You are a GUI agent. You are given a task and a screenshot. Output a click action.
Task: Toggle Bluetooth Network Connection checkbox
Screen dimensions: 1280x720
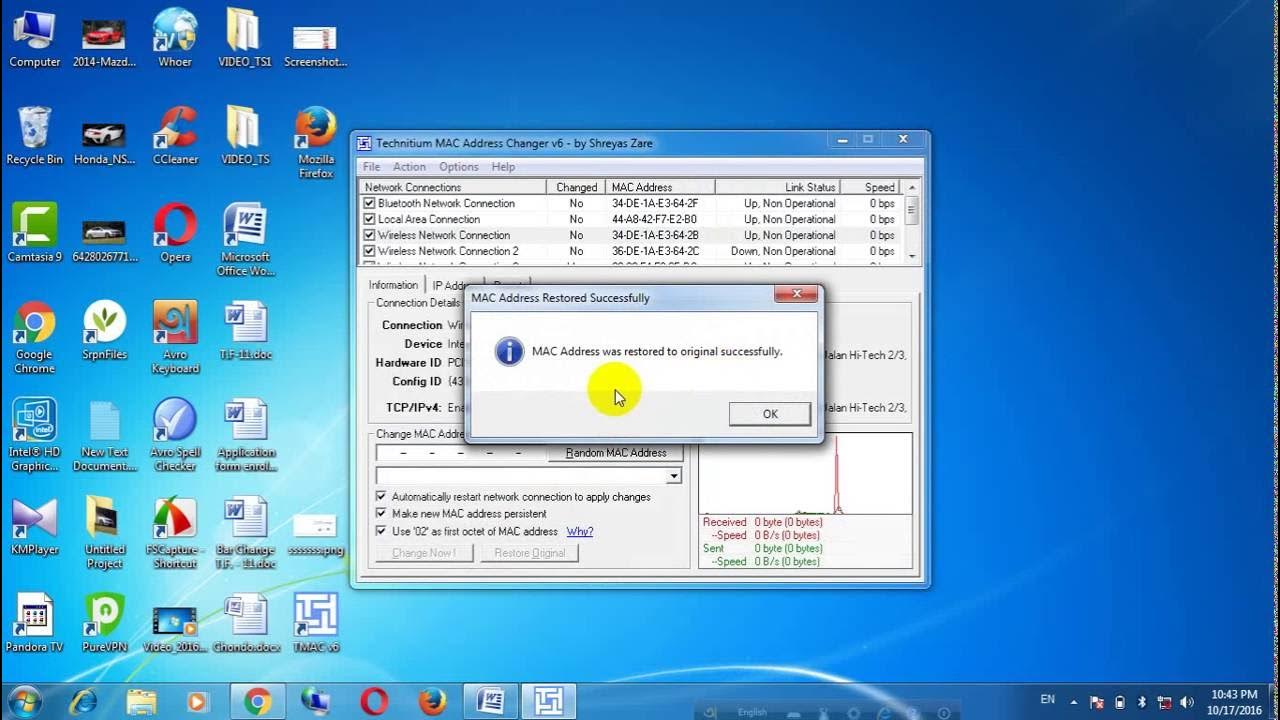(x=369, y=203)
